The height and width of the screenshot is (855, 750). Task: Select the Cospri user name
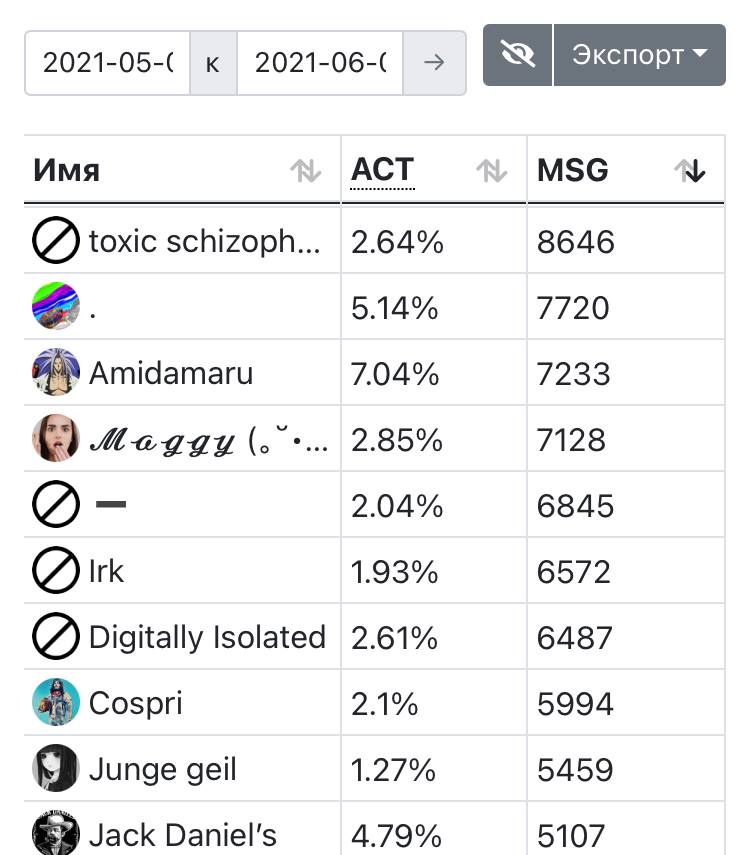tap(136, 703)
